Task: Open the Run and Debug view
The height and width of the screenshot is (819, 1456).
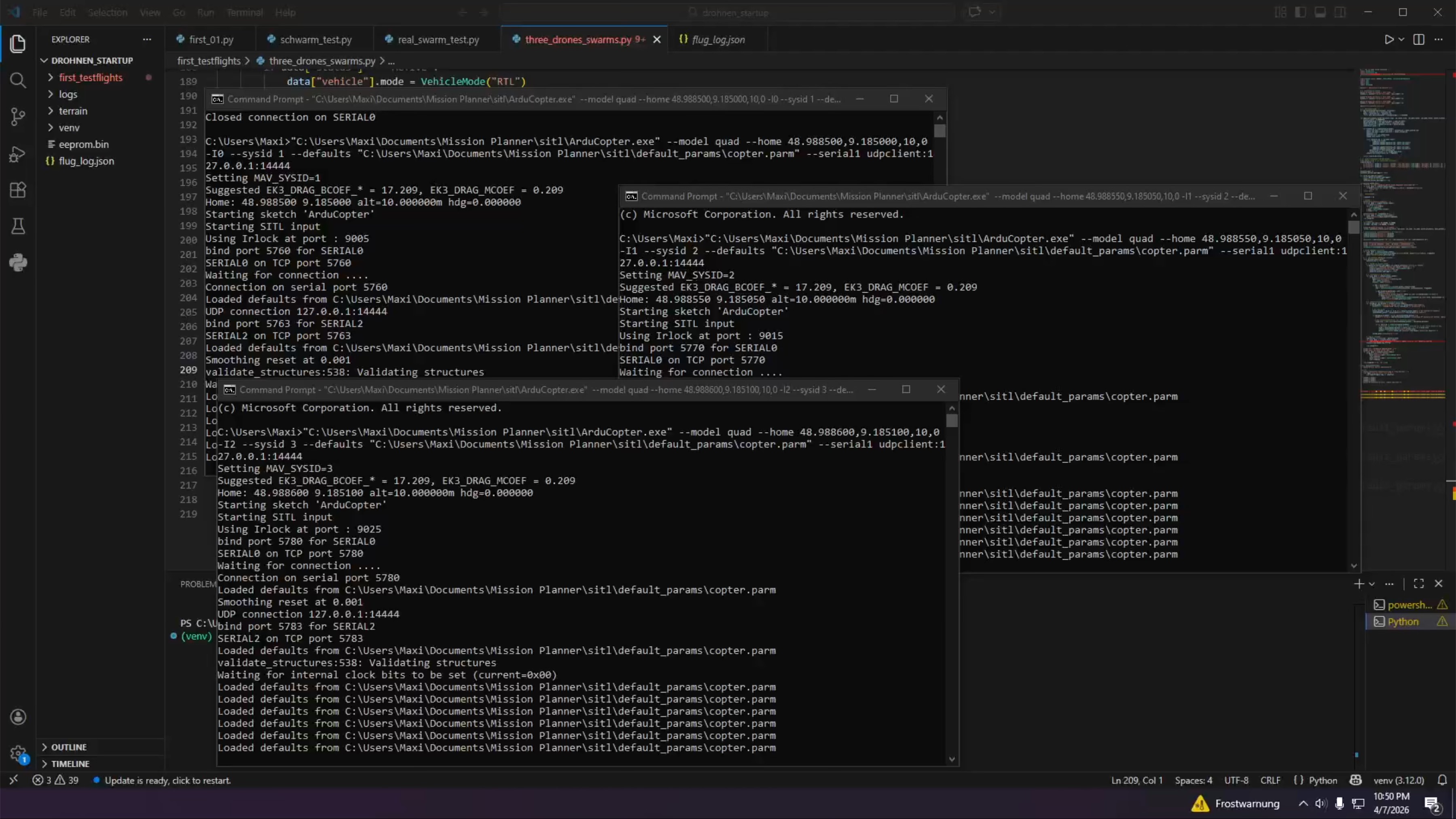Action: (x=18, y=154)
